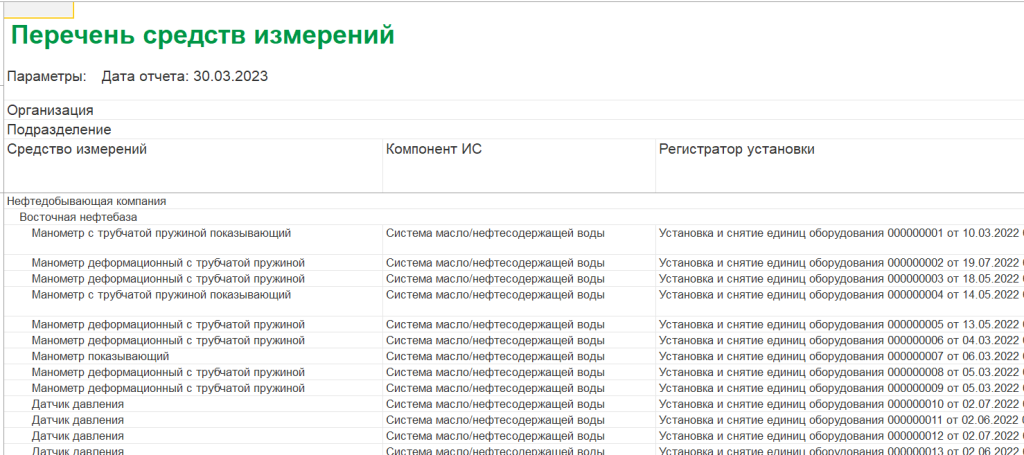This screenshot has height=455, width=1024.
Task: Select the Средство измерений column header
Action: tap(77, 149)
